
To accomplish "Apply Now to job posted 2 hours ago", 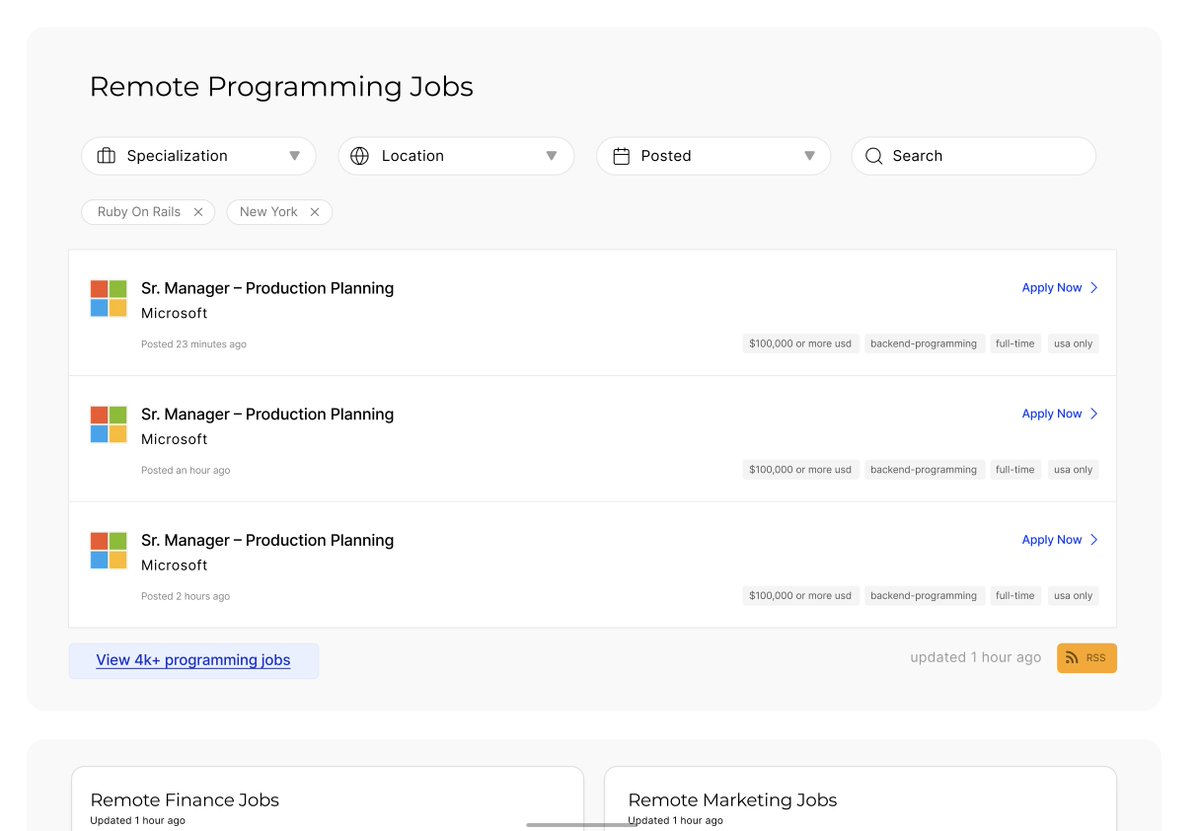I will click(x=1052, y=540).
